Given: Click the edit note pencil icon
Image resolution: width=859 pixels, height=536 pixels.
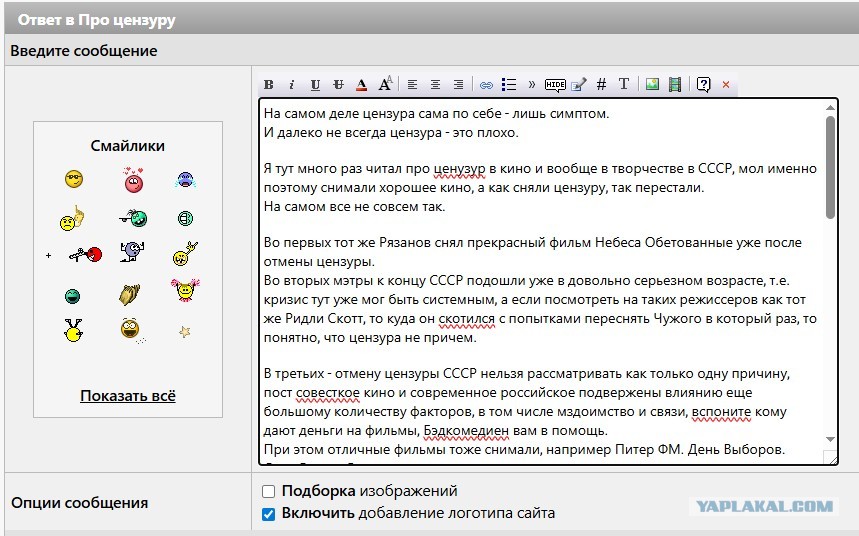Looking at the screenshot, I should pyautogui.click(x=579, y=84).
